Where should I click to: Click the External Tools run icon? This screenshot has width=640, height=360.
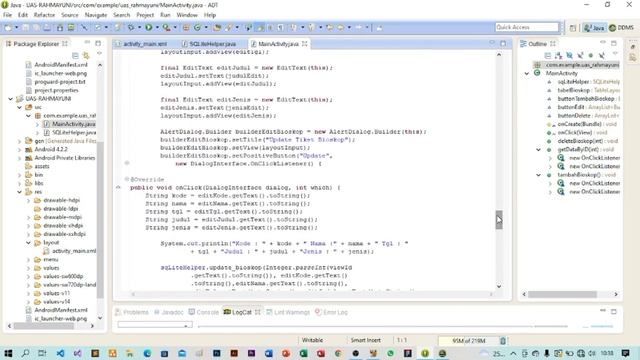click(x=166, y=27)
